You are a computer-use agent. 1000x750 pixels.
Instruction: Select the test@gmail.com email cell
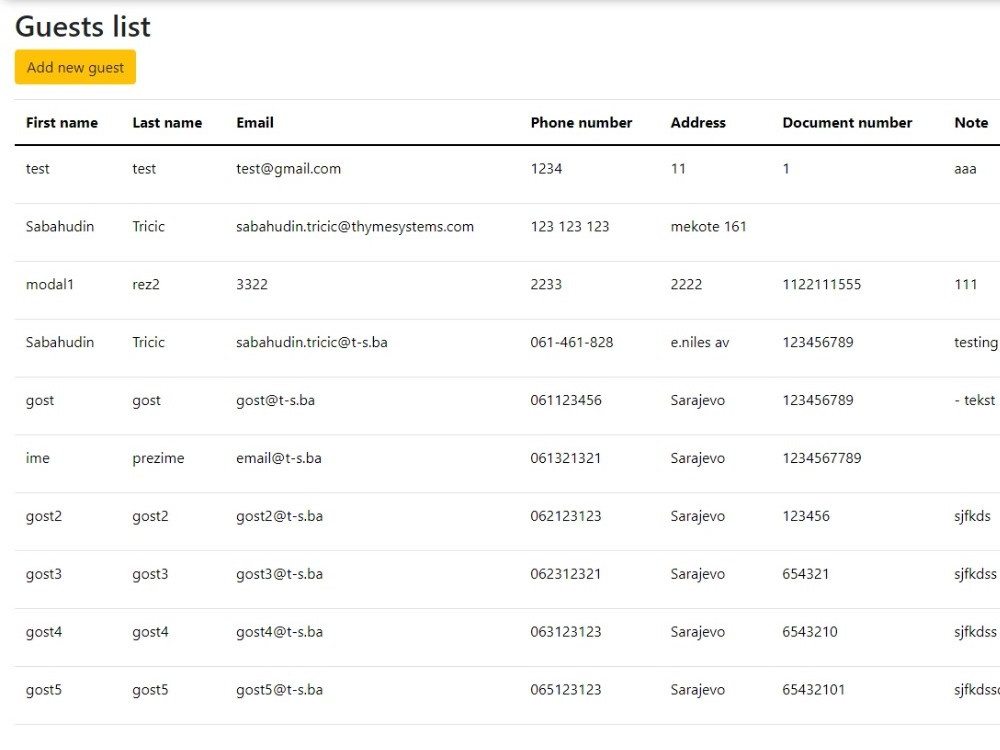[x=288, y=169]
